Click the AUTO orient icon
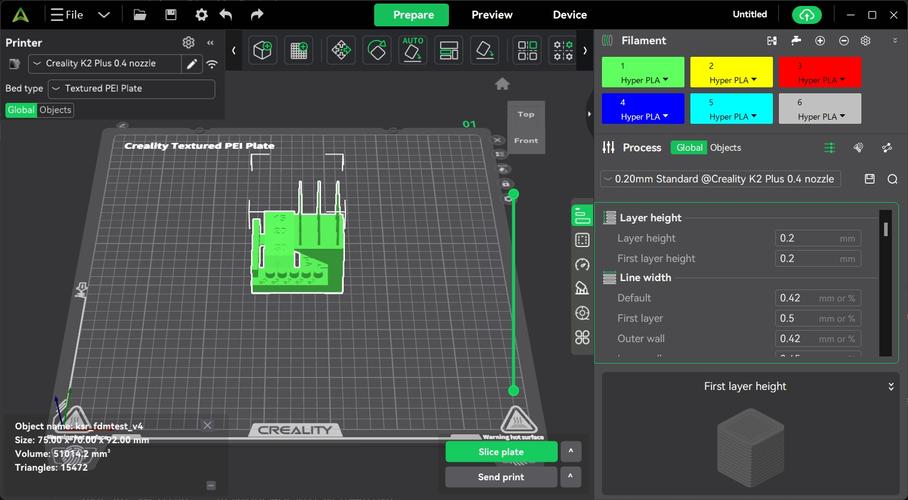The height and width of the screenshot is (500, 908). click(412, 49)
